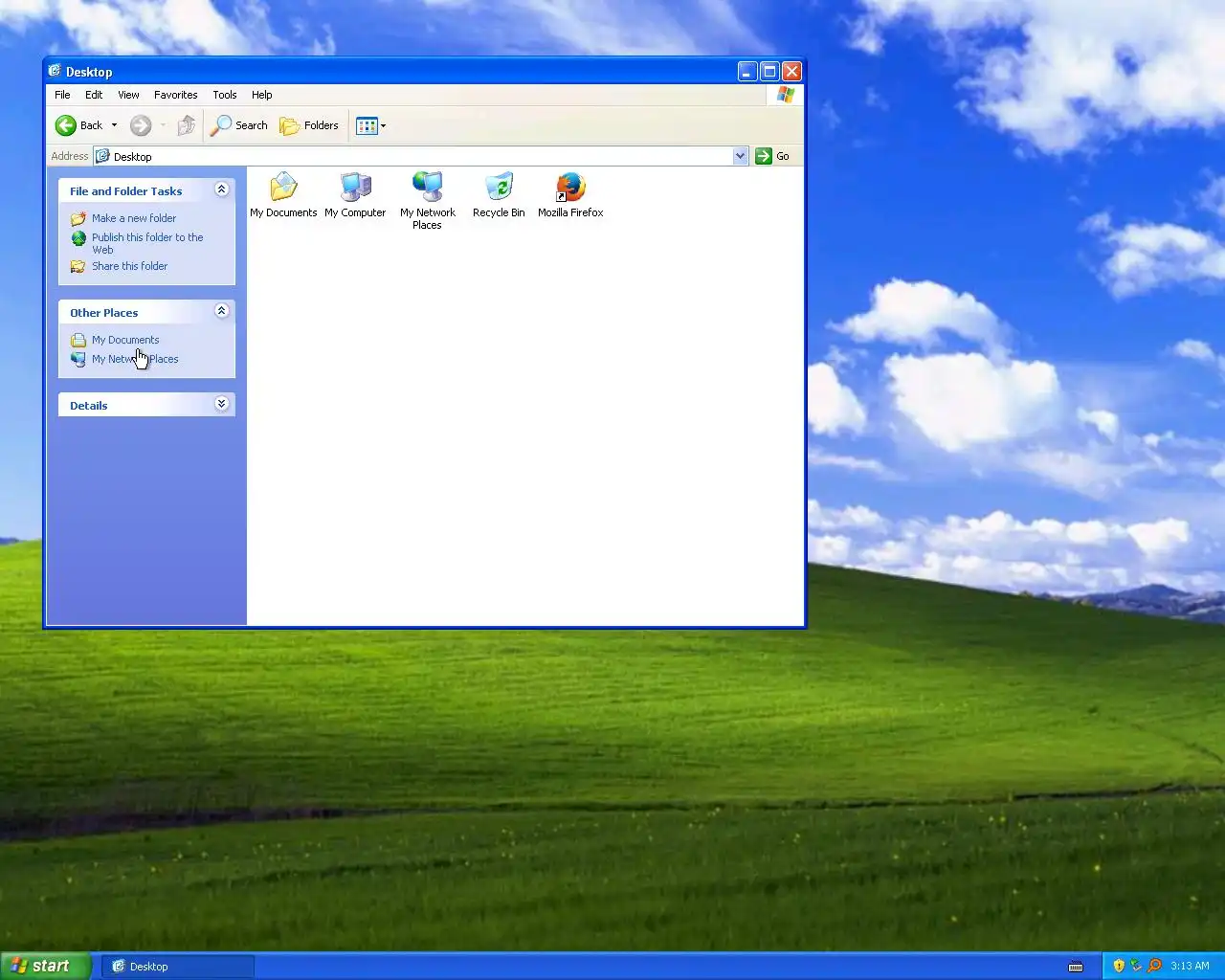The height and width of the screenshot is (980, 1225).
Task: Click the Share this folder link
Action: (x=130, y=266)
